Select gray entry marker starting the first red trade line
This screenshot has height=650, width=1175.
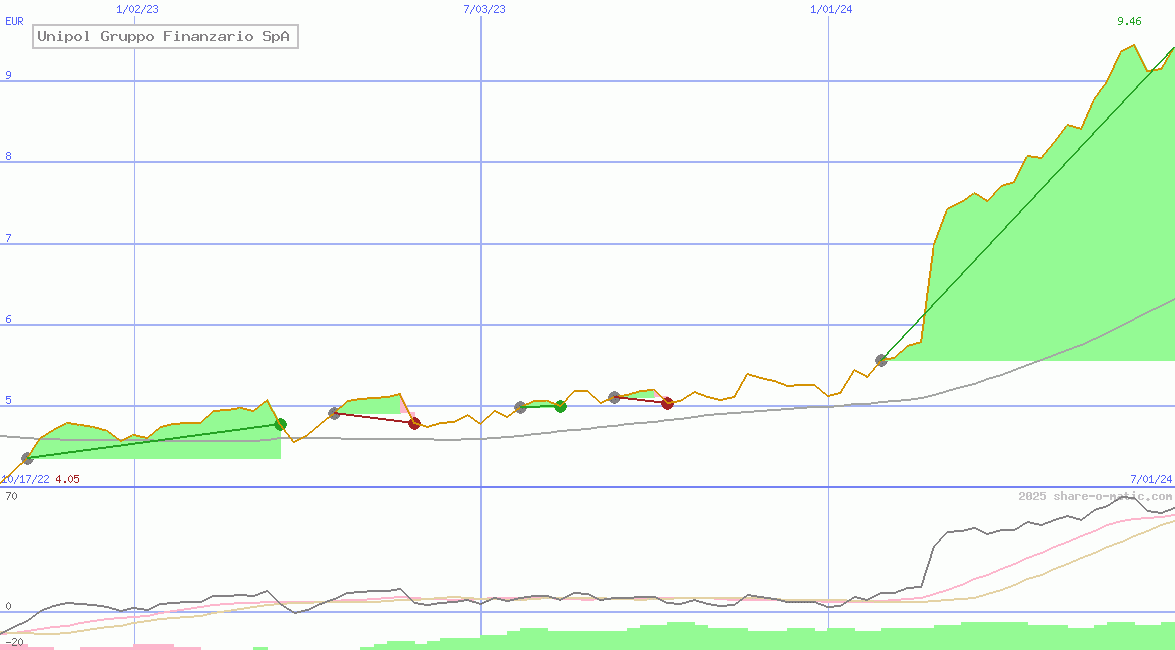click(334, 413)
